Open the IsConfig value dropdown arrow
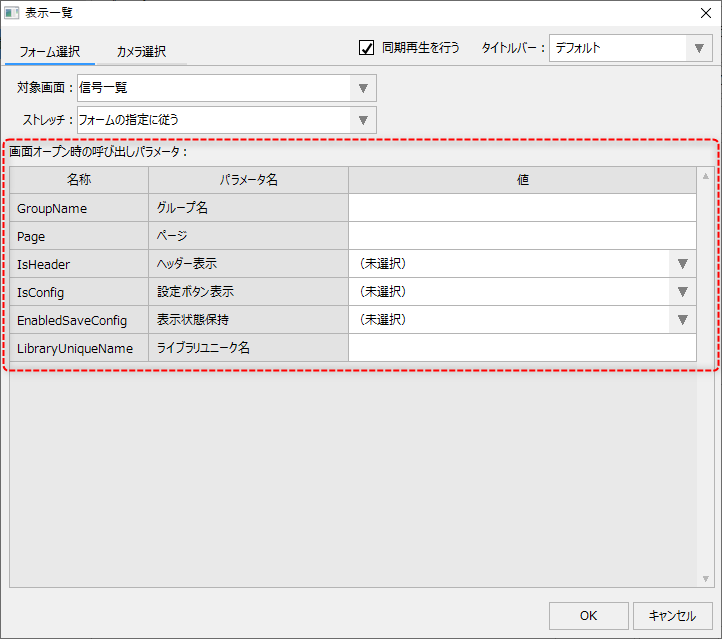Screen dimensions: 722x639 683,292
